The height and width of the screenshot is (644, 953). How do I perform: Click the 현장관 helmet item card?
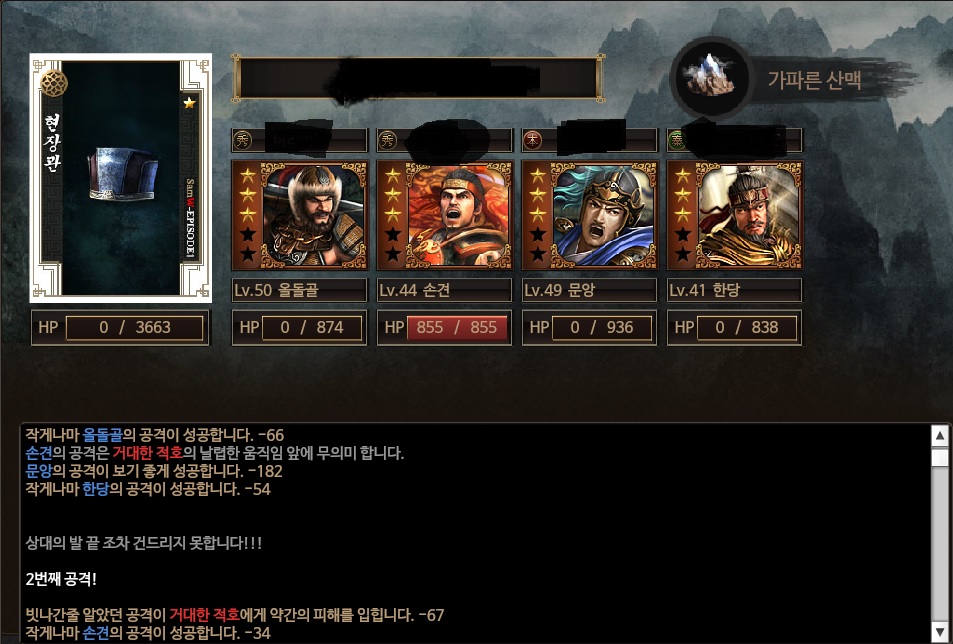[121, 178]
